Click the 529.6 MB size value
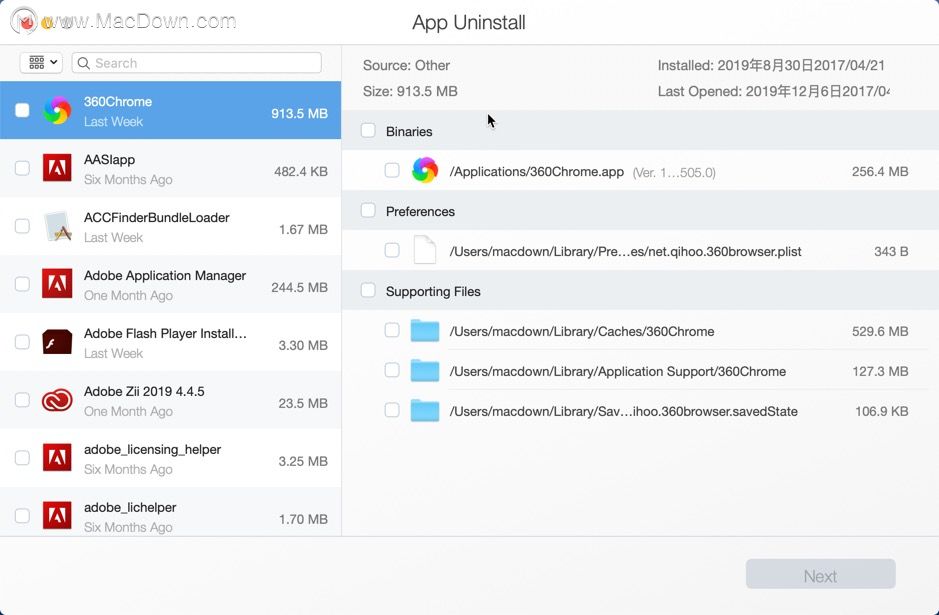 tap(880, 331)
